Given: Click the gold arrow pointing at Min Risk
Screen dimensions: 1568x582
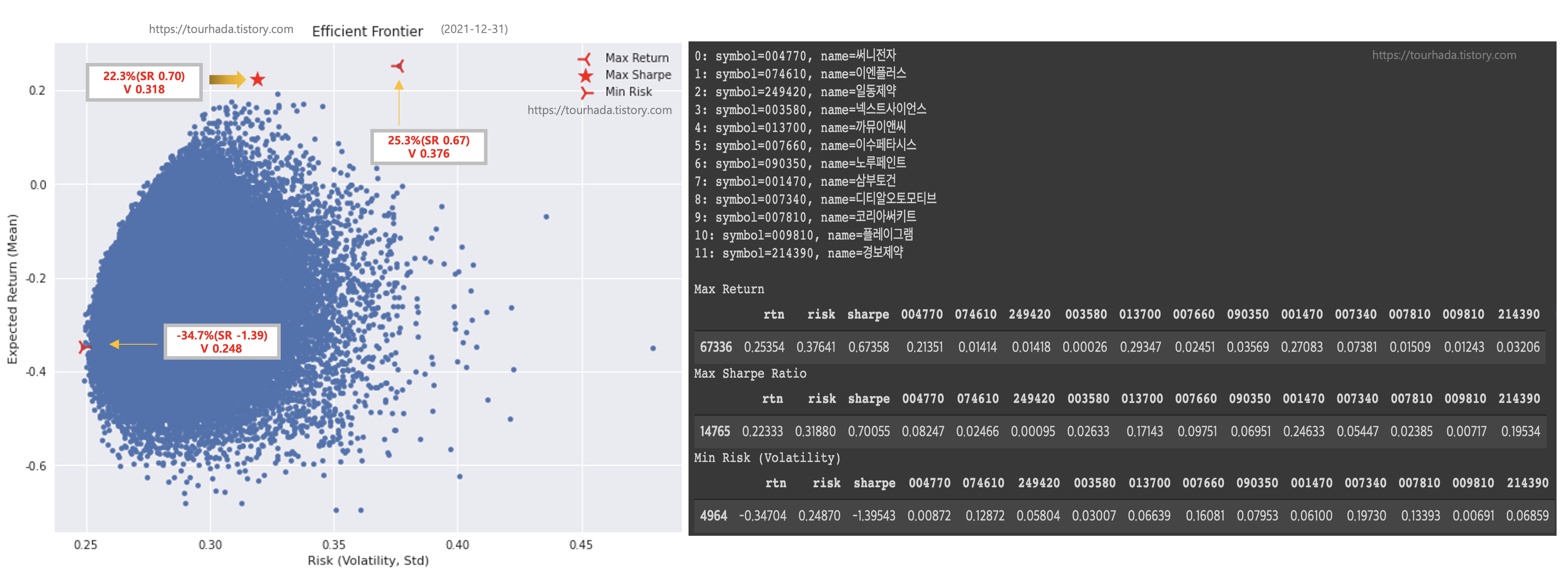Looking at the screenshot, I should (134, 344).
